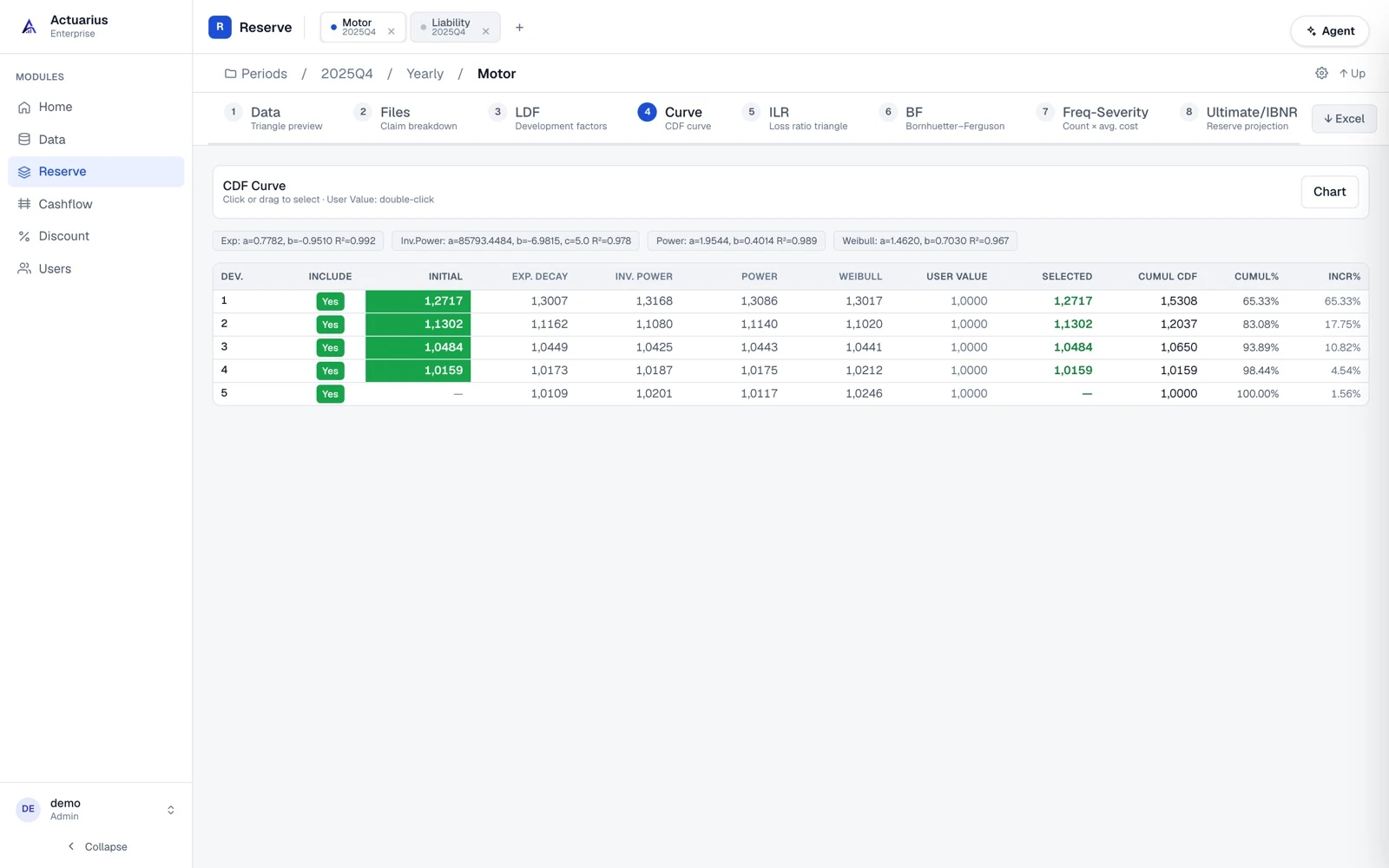Open the Chart view
Image resolution: width=1389 pixels, height=868 pixels.
(1329, 192)
